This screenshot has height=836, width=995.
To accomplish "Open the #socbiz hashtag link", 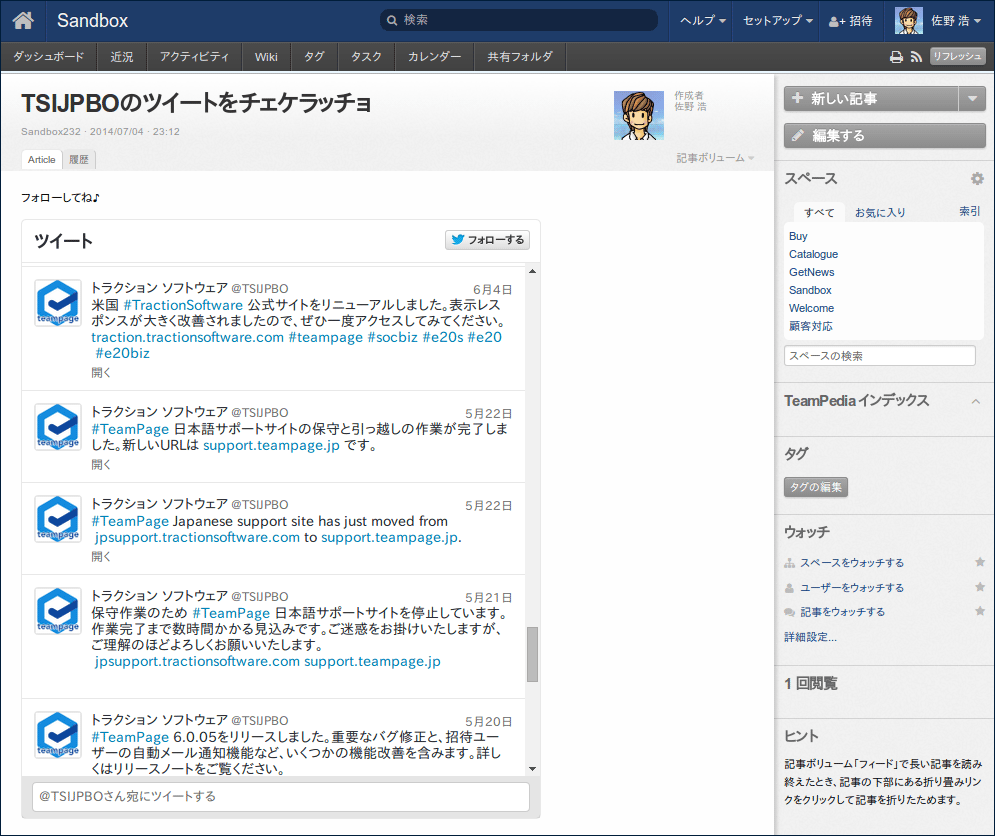I will [x=393, y=337].
